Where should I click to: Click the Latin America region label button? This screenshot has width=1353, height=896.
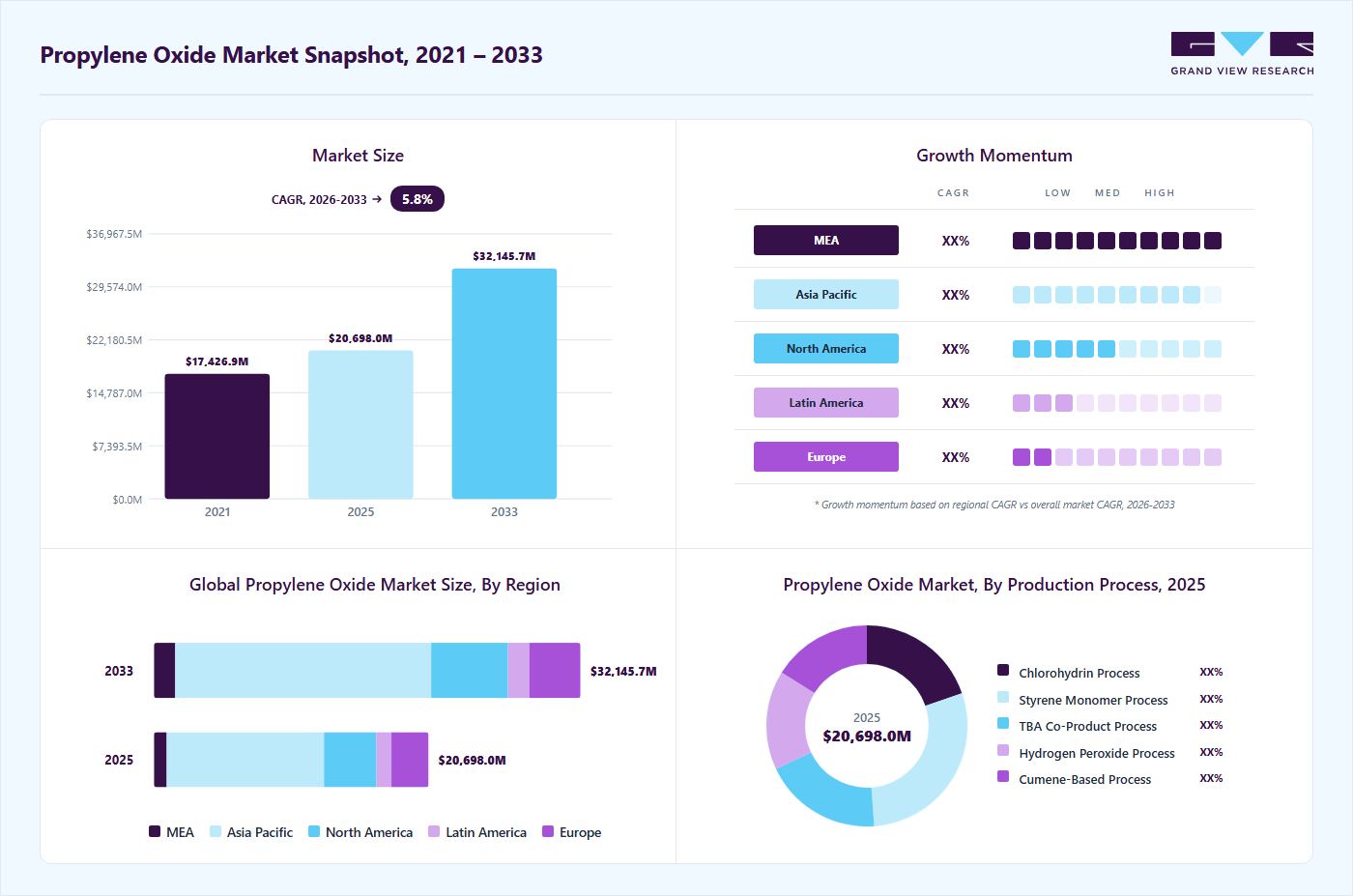click(x=826, y=403)
